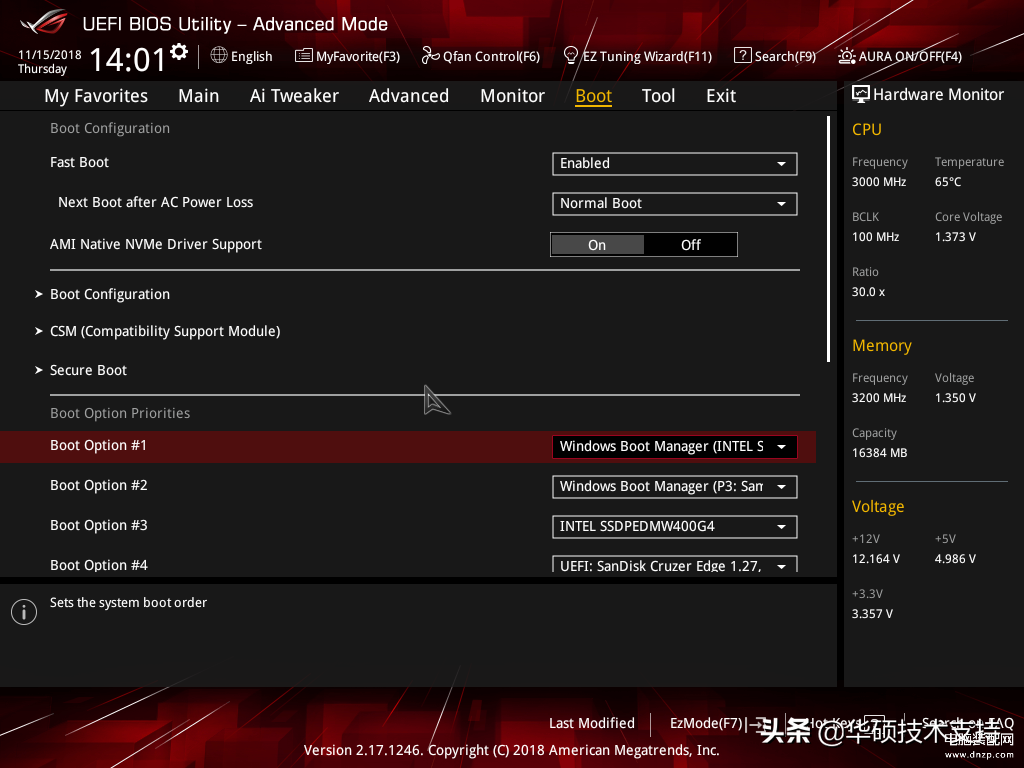
Task: Click the Hardware Monitor screen icon
Action: [861, 95]
